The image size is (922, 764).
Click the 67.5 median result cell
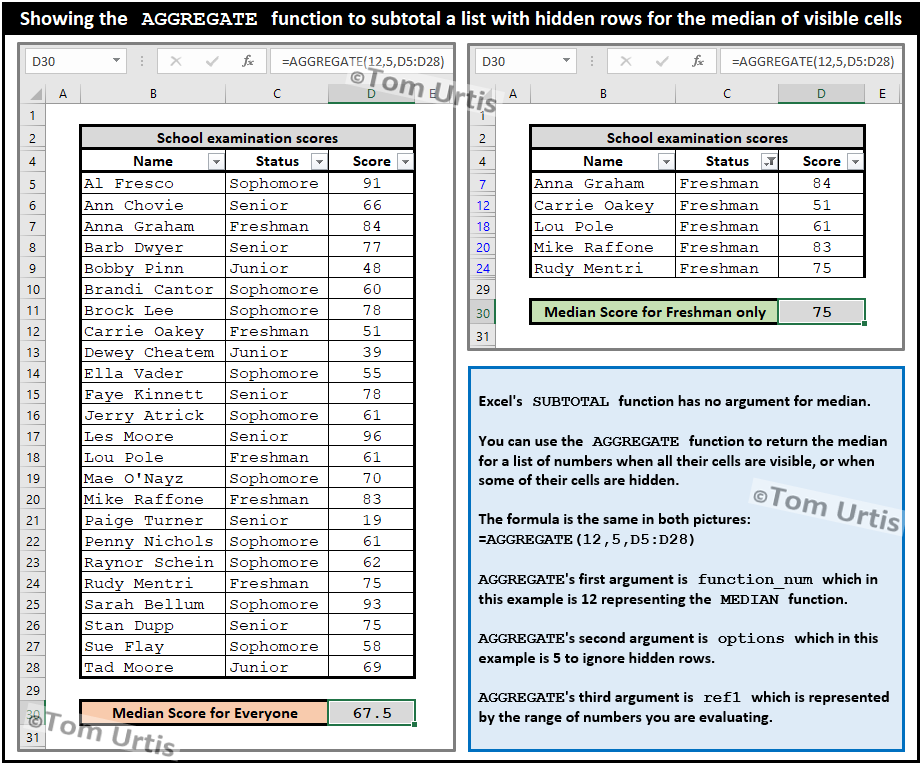click(x=372, y=713)
